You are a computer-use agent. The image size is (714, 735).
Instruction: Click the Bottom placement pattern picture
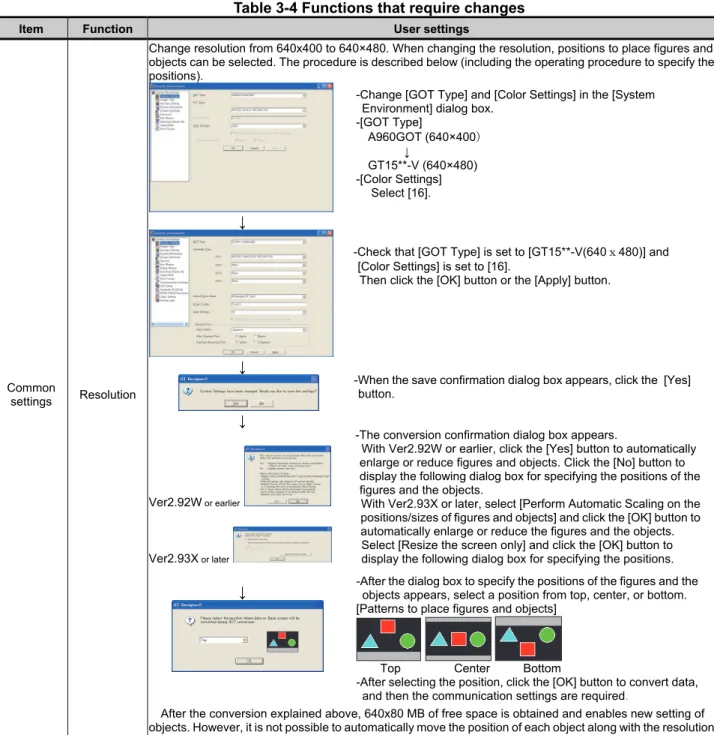[x=528, y=638]
